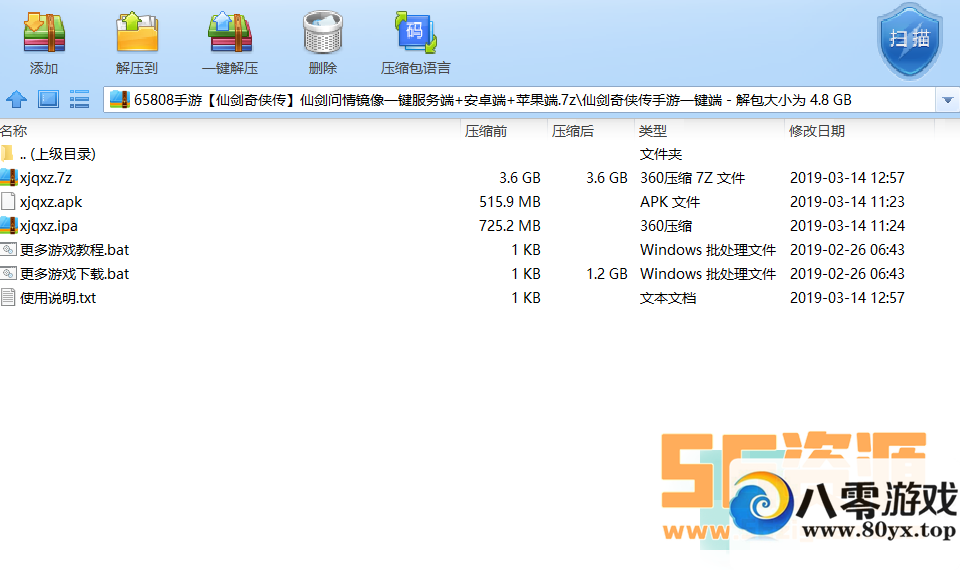The image size is (960, 570).
Task: Click the date of 更多游戏教程.bat row
Action: point(847,250)
